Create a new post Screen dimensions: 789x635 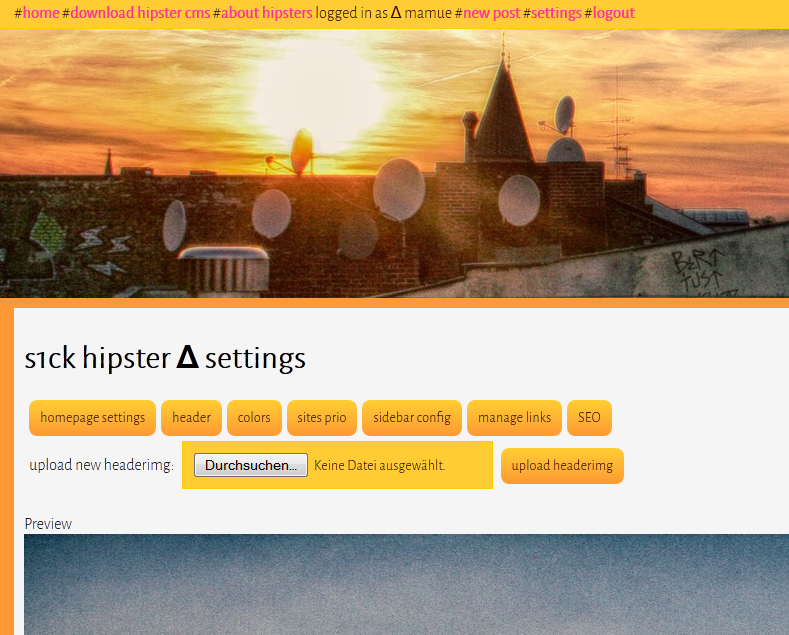point(492,13)
